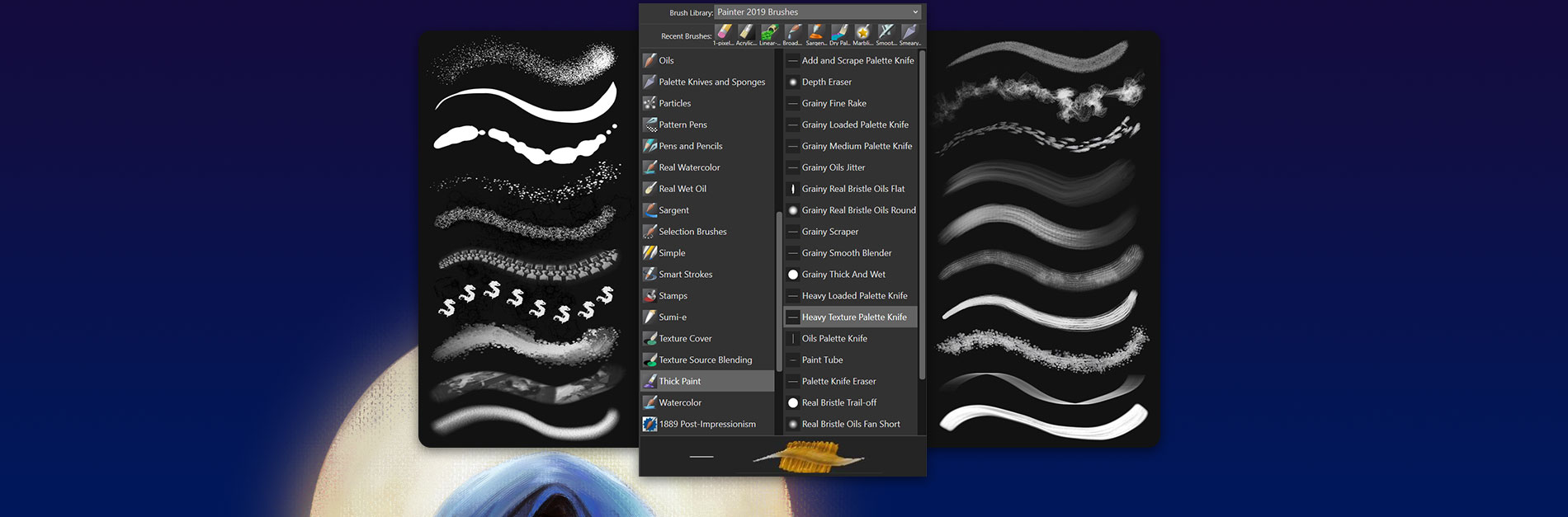Pick the Acrylic recent brush icon
Screen dimensions: 1568x517
coord(746,33)
